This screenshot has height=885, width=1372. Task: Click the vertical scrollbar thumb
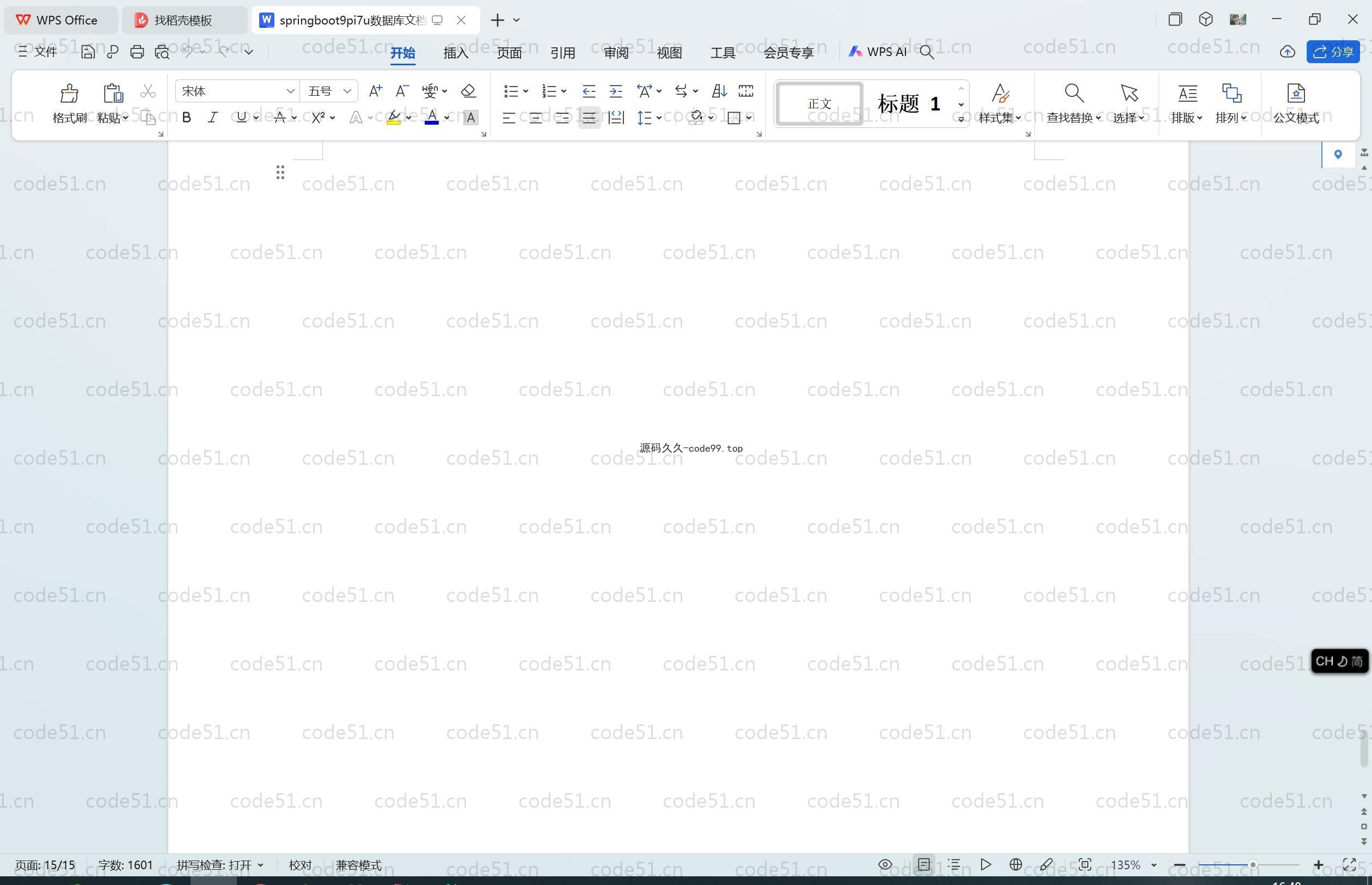[1364, 750]
